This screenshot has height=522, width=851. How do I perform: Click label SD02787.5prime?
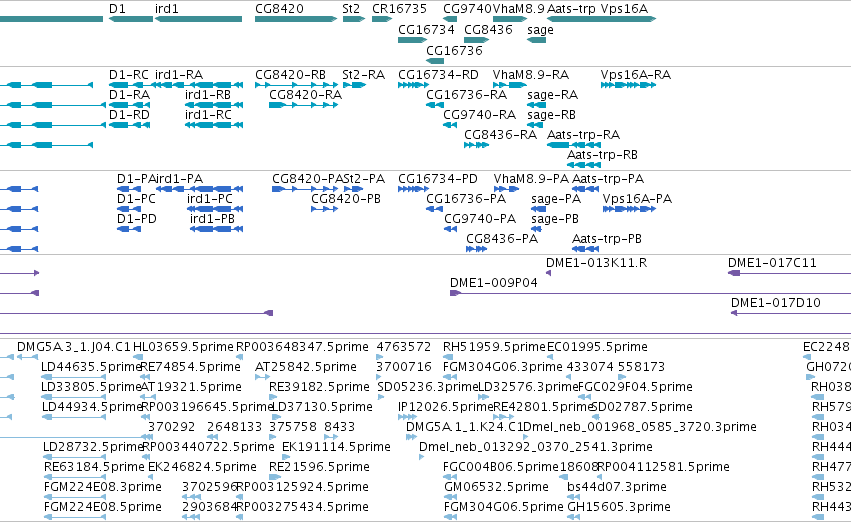tap(642, 407)
